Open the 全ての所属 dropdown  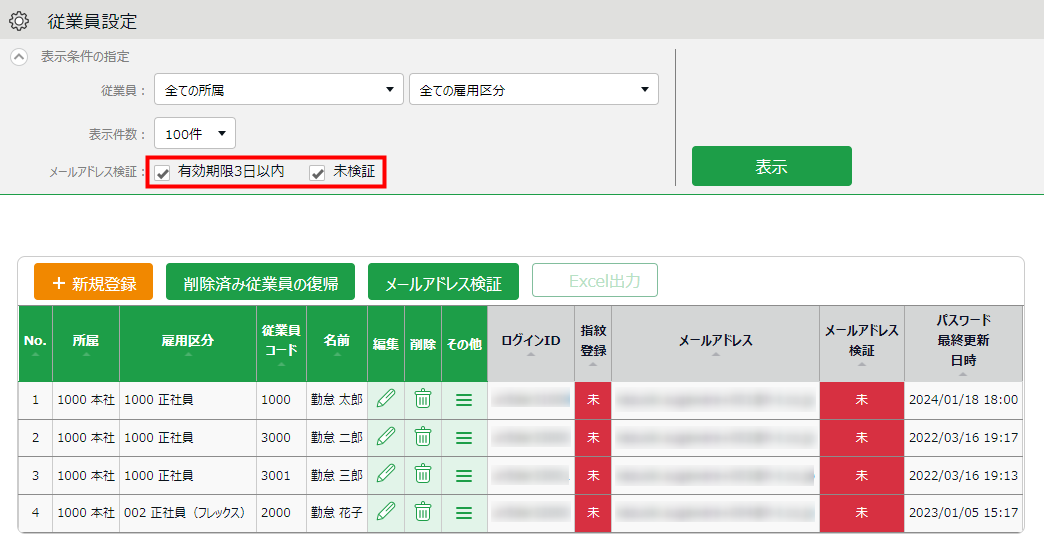279,89
